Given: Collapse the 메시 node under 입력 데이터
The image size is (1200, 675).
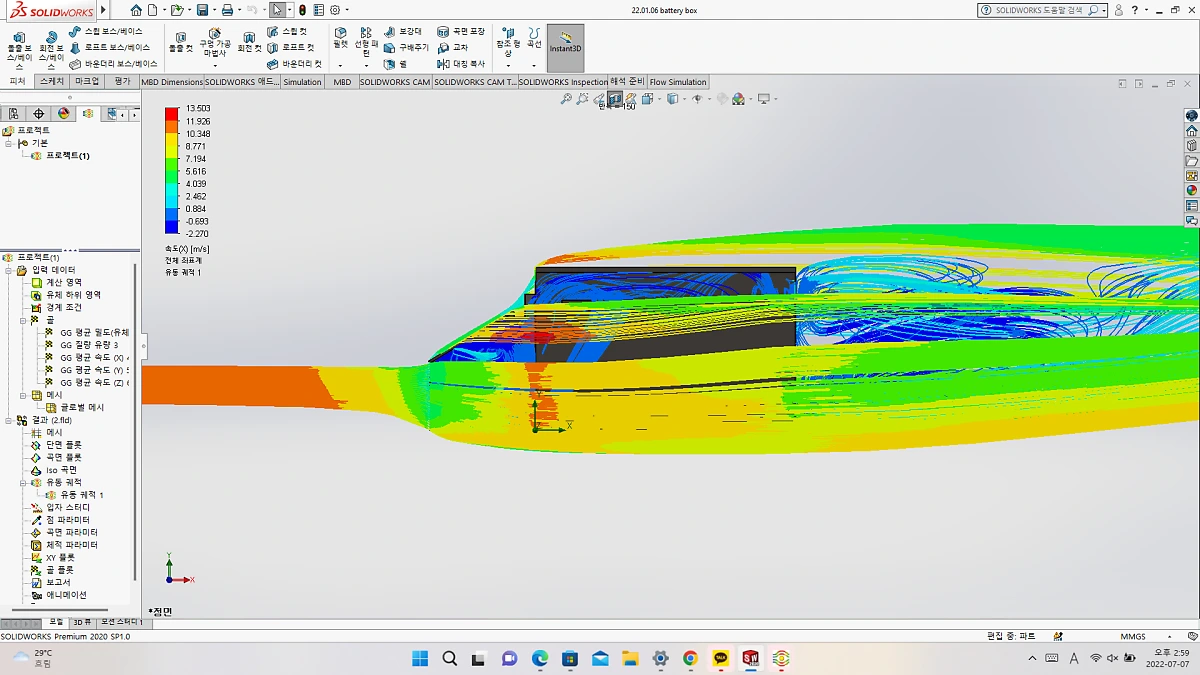Looking at the screenshot, I should click(22, 395).
